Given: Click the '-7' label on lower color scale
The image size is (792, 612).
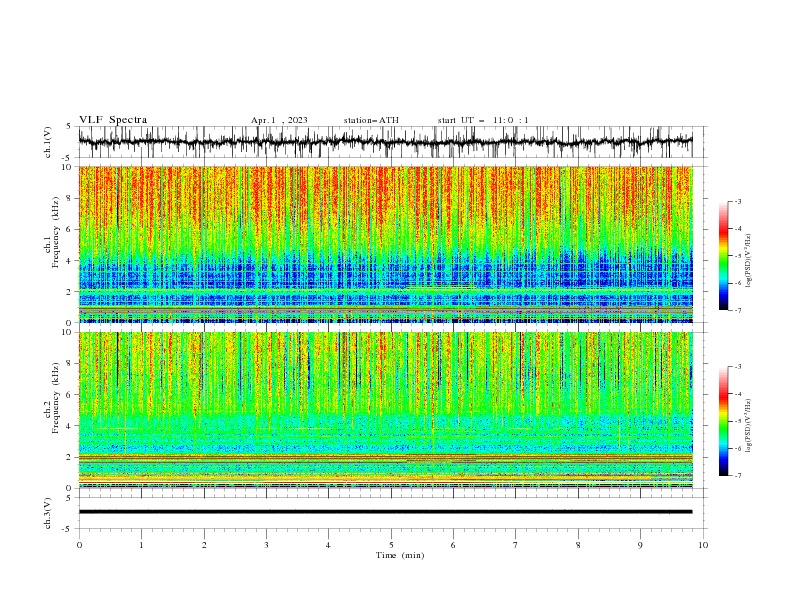Looking at the screenshot, I should 737,476.
